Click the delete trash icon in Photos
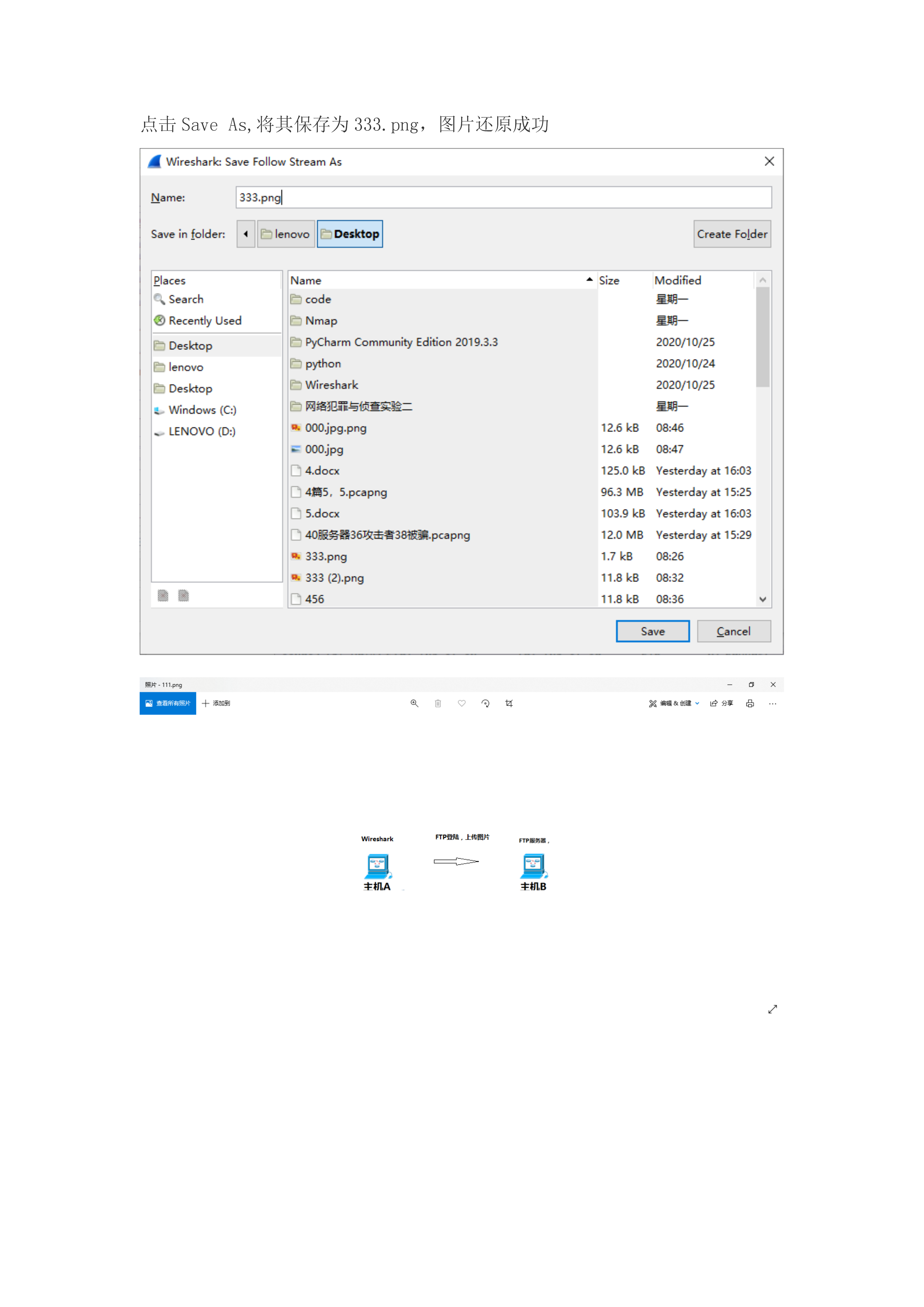Viewport: 924px width, 1307px height. pyautogui.click(x=438, y=704)
